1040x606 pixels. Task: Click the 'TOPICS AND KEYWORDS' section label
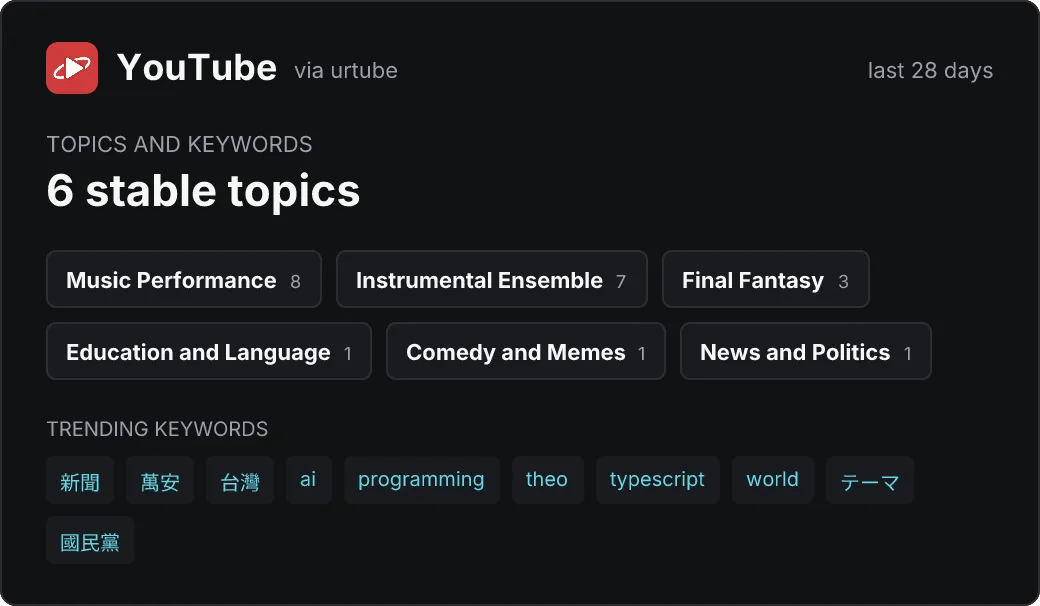coord(179,145)
